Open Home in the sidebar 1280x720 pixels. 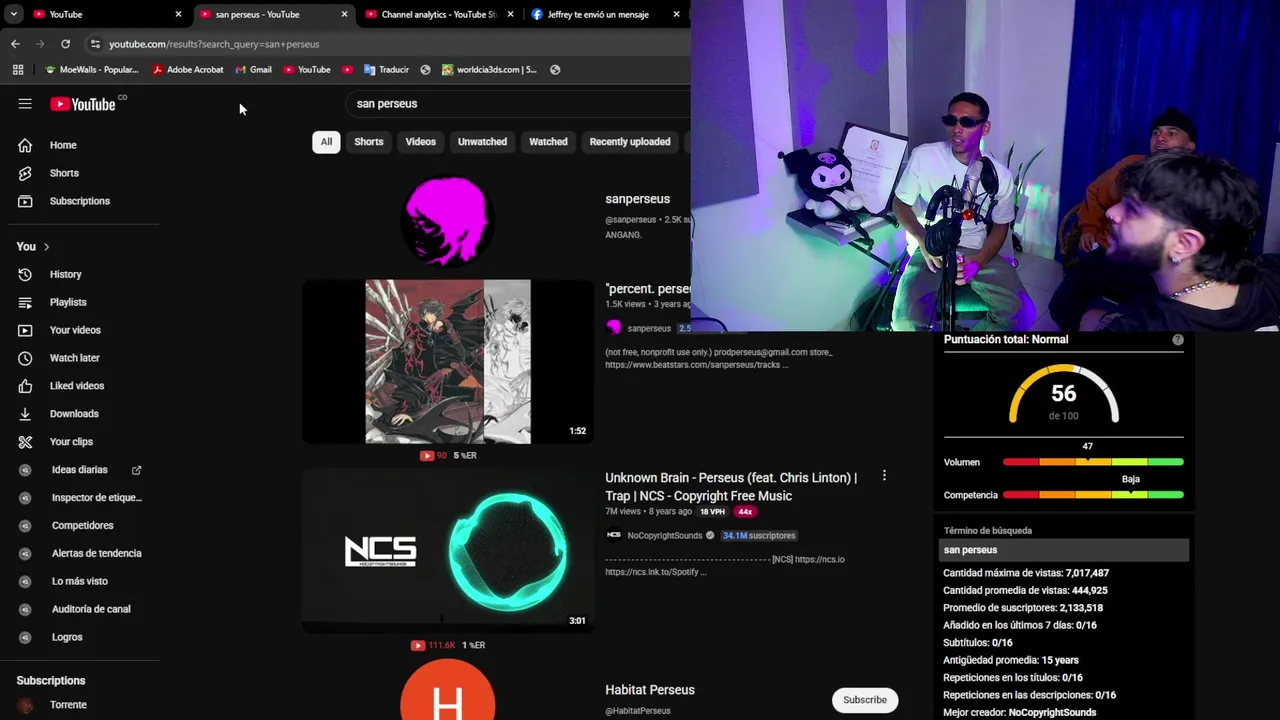[63, 145]
